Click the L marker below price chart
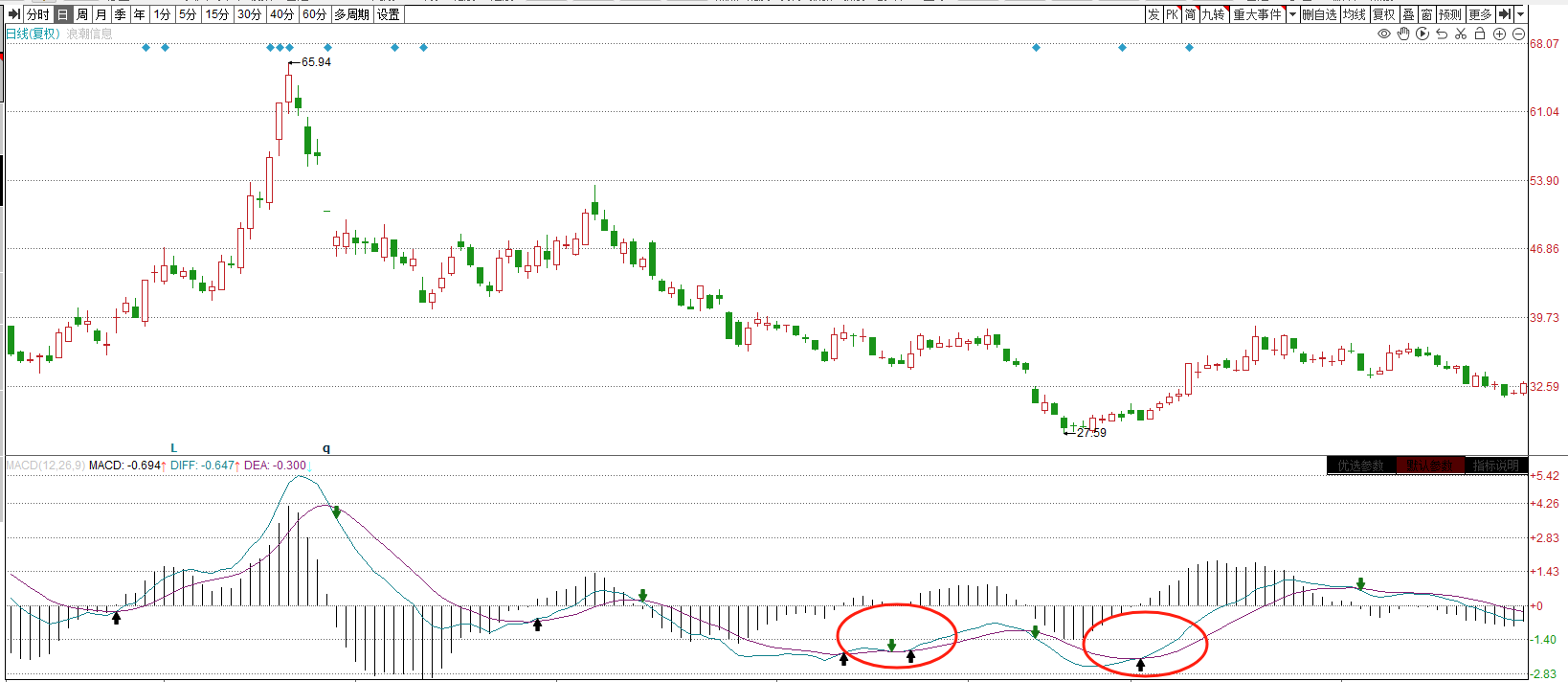Screen dimensions: 1568x682 (174, 448)
